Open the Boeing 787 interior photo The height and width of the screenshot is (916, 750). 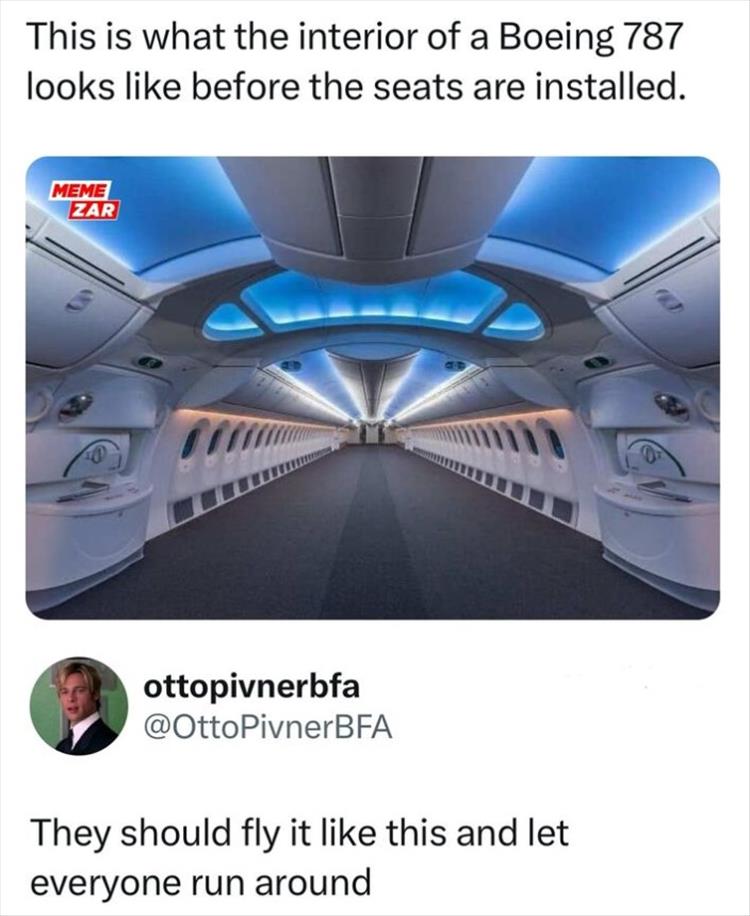(373, 387)
